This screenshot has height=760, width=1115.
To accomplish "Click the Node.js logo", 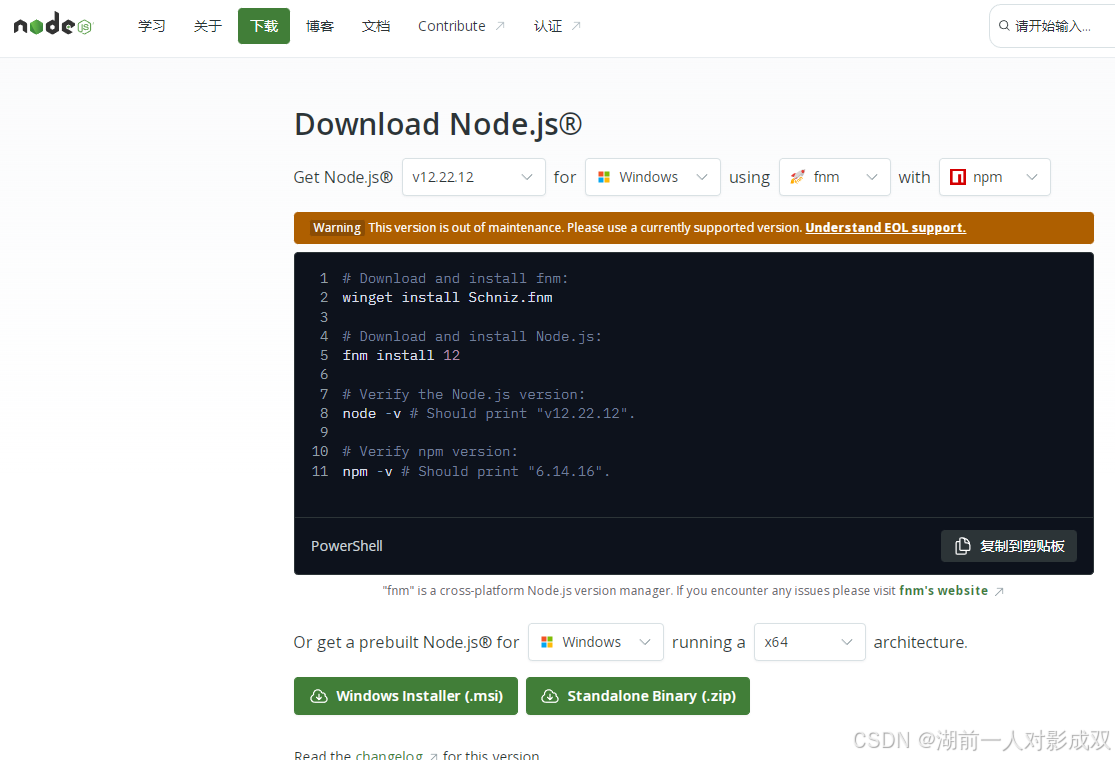I will [53, 25].
